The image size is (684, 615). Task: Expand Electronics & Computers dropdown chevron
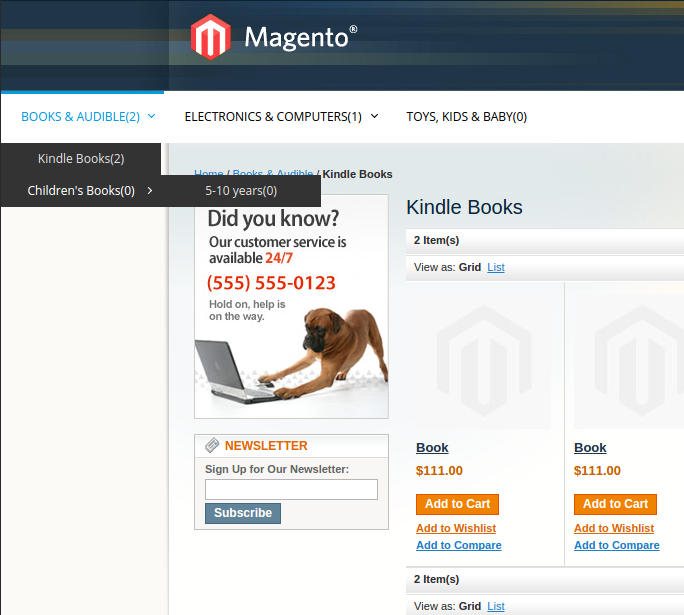pos(374,116)
